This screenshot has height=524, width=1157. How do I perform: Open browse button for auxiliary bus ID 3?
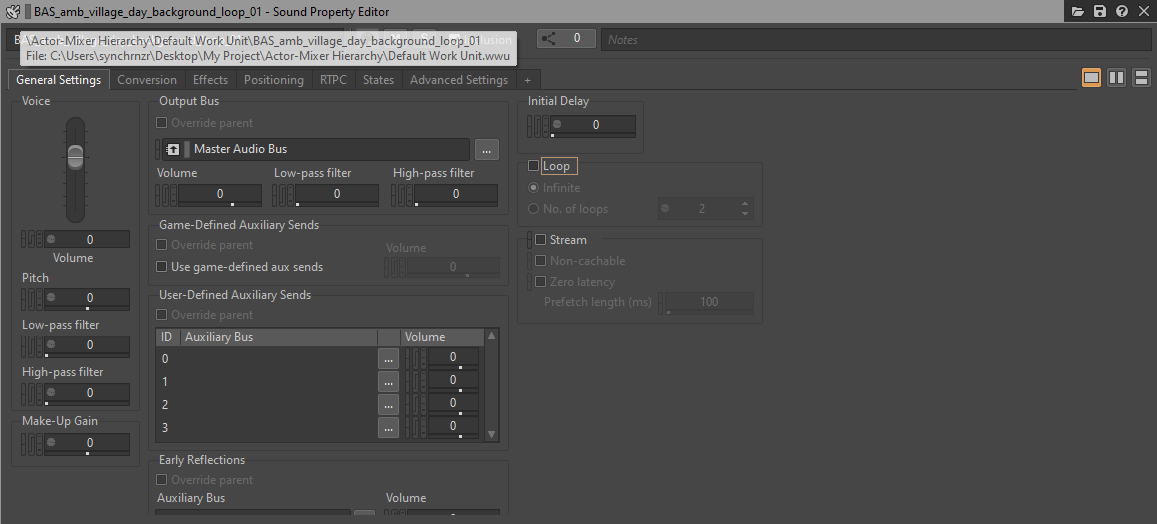(388, 427)
